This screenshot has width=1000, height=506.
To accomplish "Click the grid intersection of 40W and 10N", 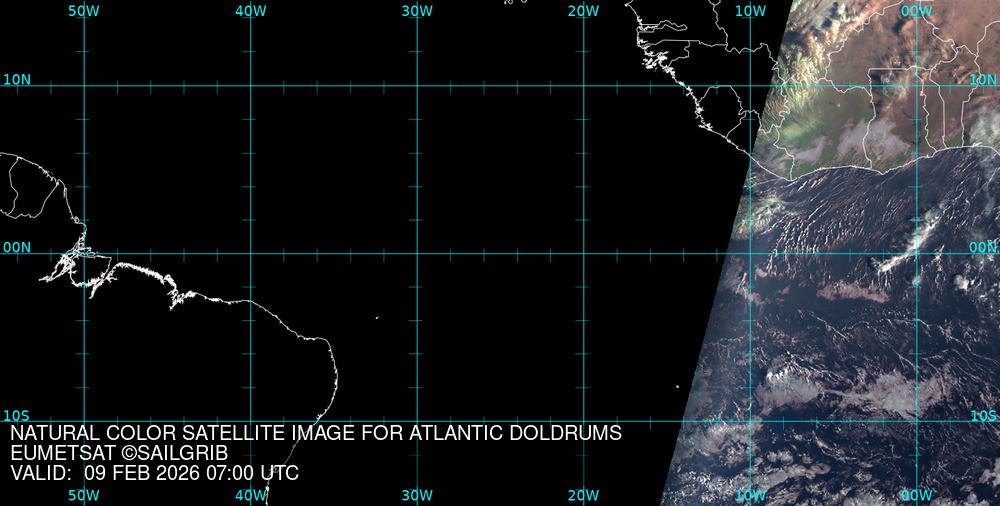I will pos(250,85).
